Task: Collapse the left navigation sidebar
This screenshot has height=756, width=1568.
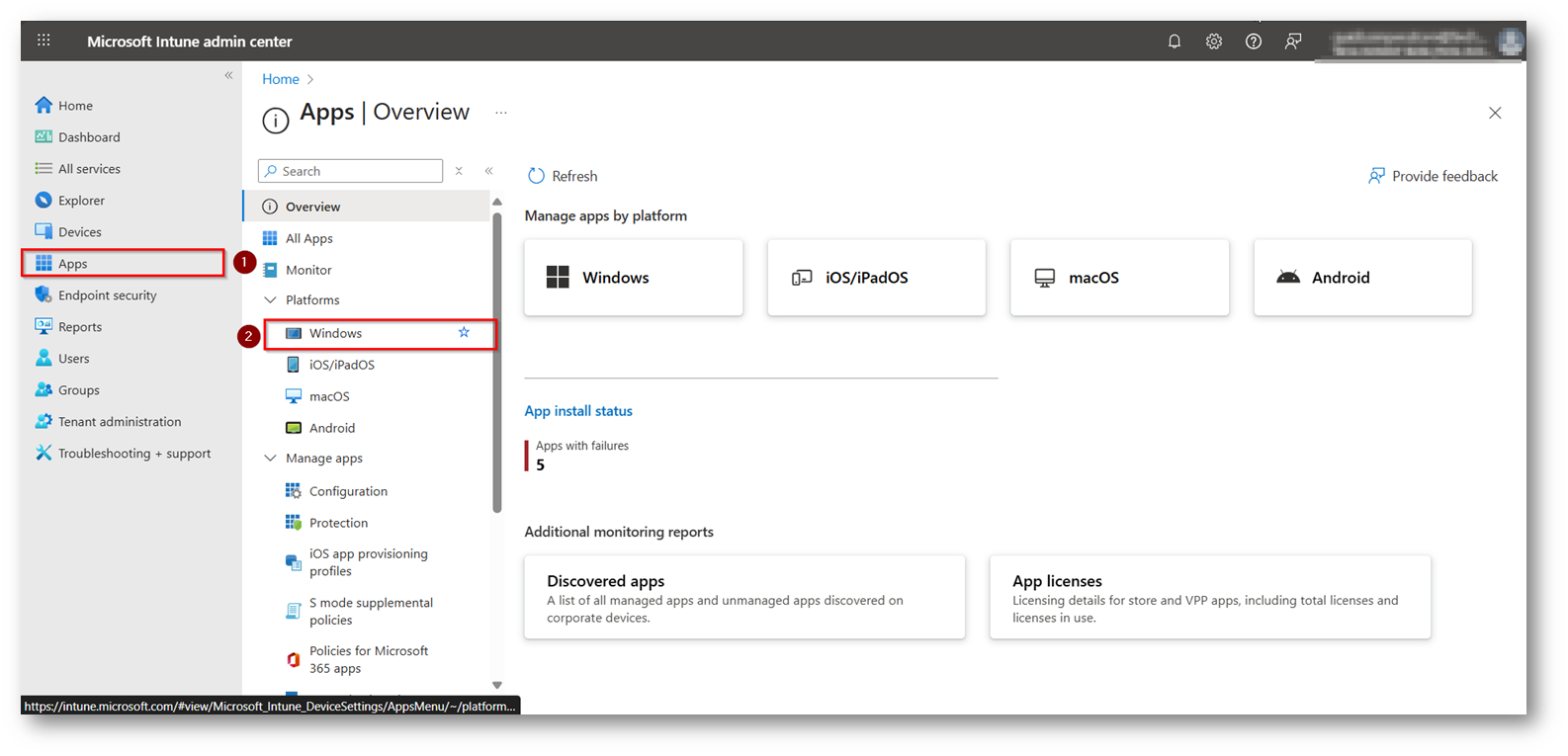Action: [x=228, y=75]
